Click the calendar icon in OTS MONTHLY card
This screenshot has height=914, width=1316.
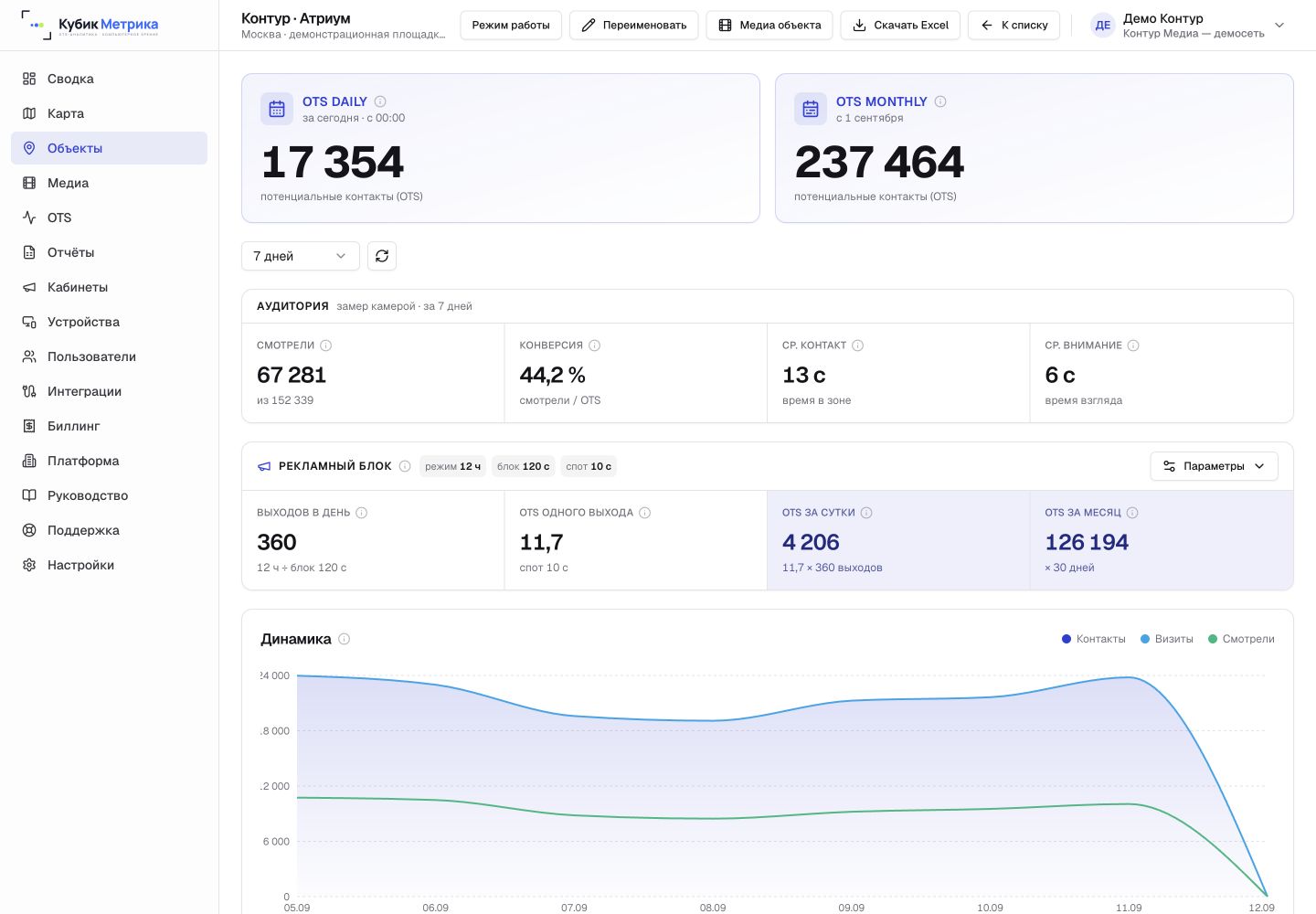point(811,109)
